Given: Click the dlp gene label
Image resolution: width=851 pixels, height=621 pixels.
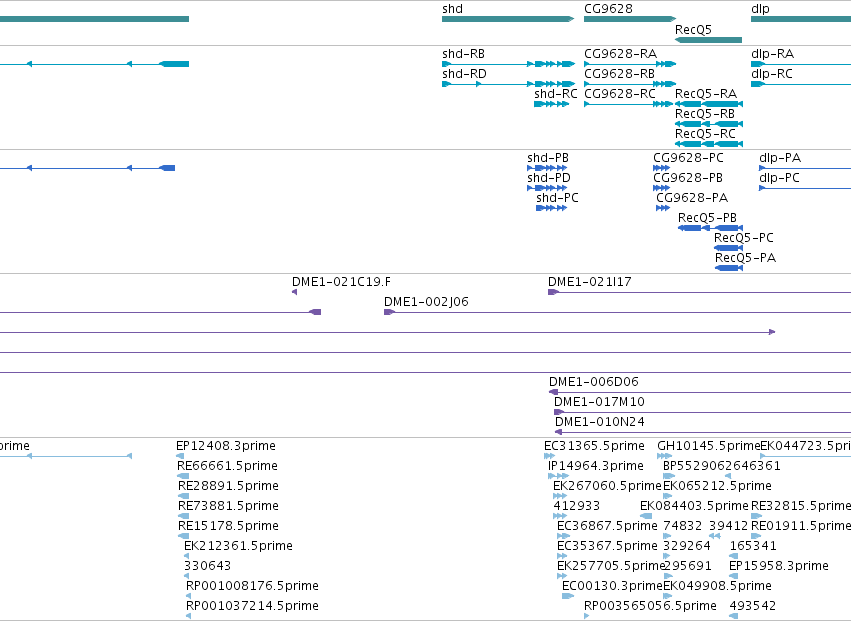Looking at the screenshot, I should (x=760, y=9).
